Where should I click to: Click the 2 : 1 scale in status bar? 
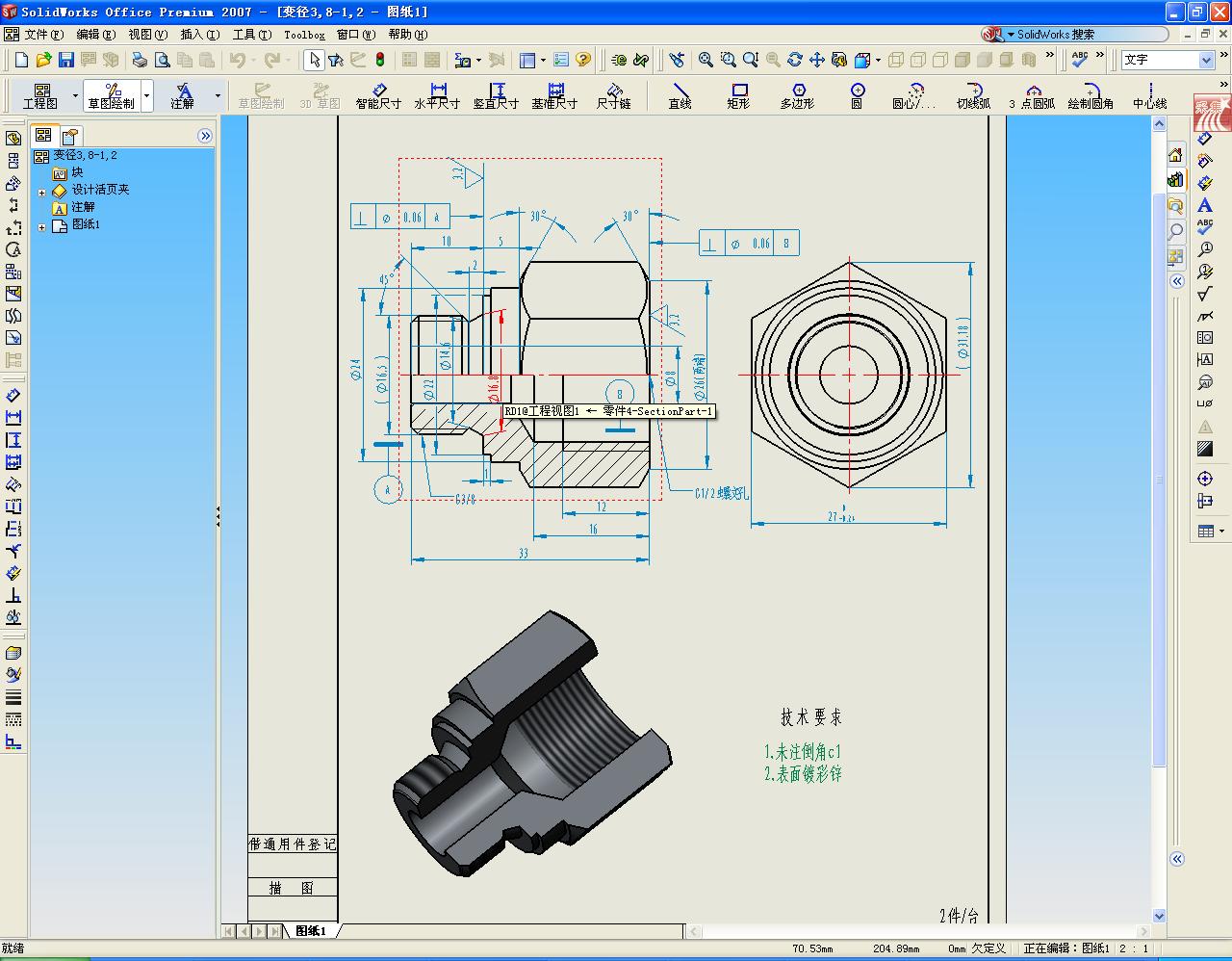tap(1134, 948)
